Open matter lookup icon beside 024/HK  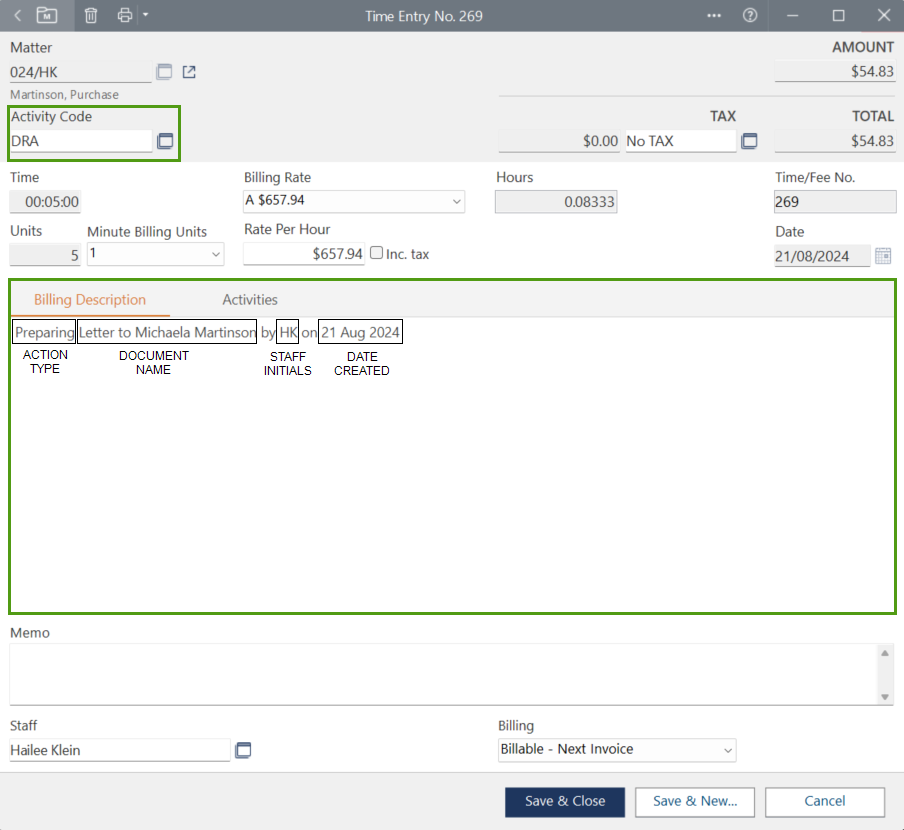165,72
